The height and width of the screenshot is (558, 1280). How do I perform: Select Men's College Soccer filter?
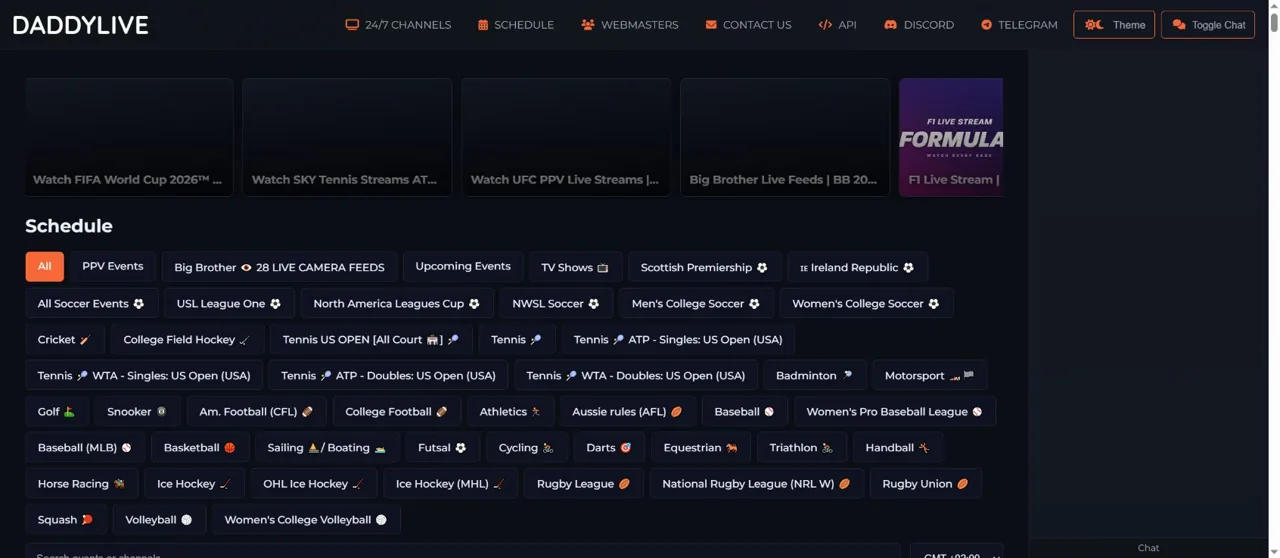click(x=696, y=303)
